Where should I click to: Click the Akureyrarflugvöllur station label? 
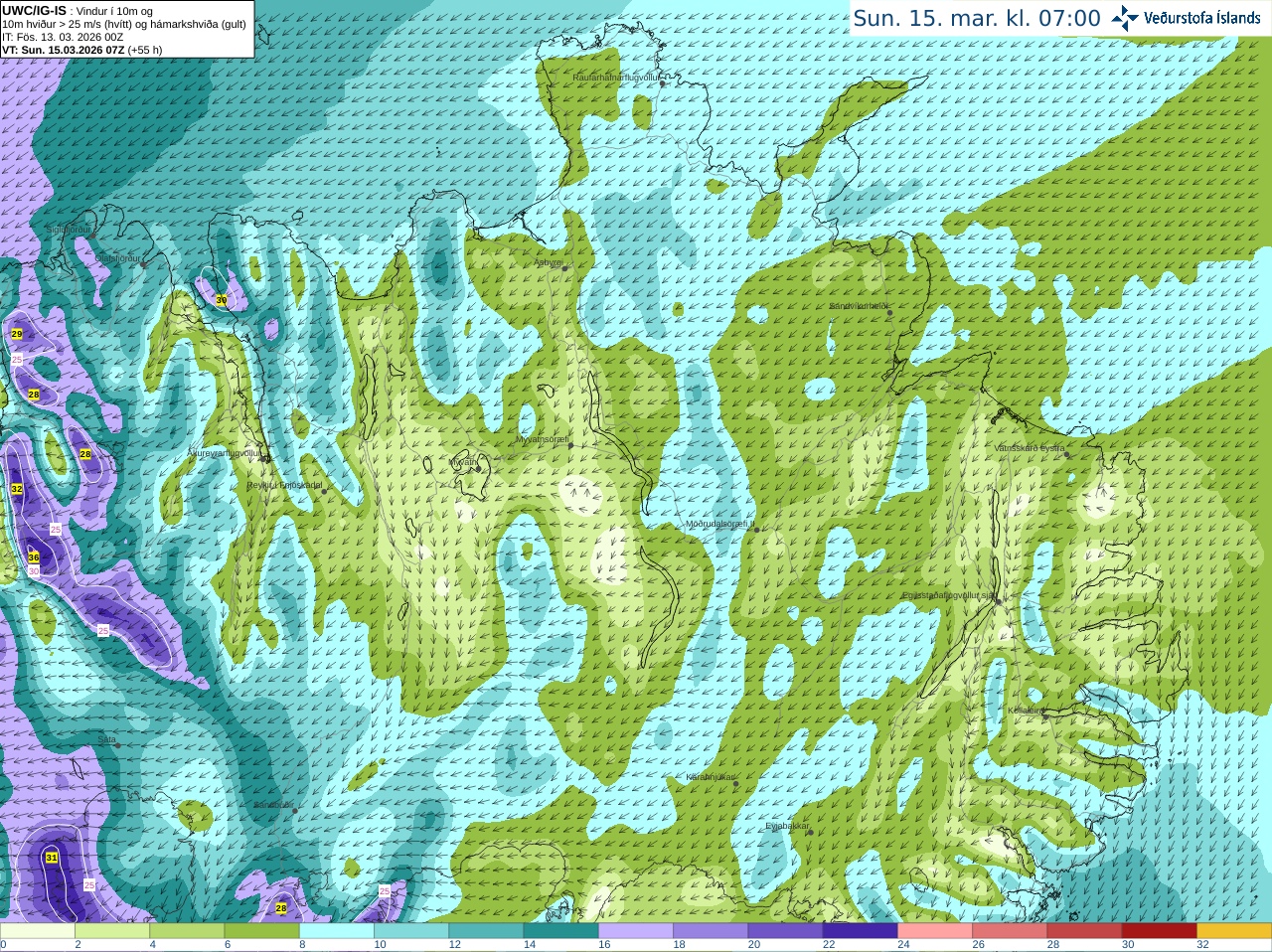click(226, 453)
